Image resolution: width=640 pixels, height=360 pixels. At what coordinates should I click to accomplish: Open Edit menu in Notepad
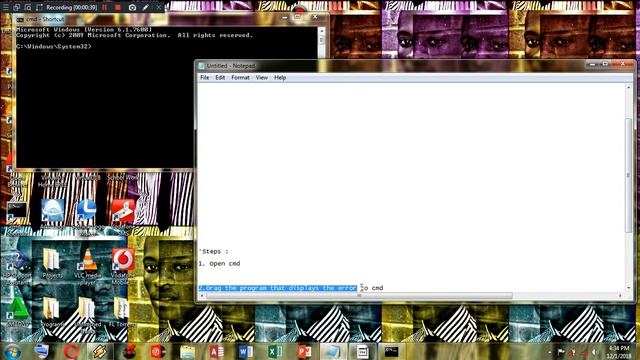tap(220, 78)
